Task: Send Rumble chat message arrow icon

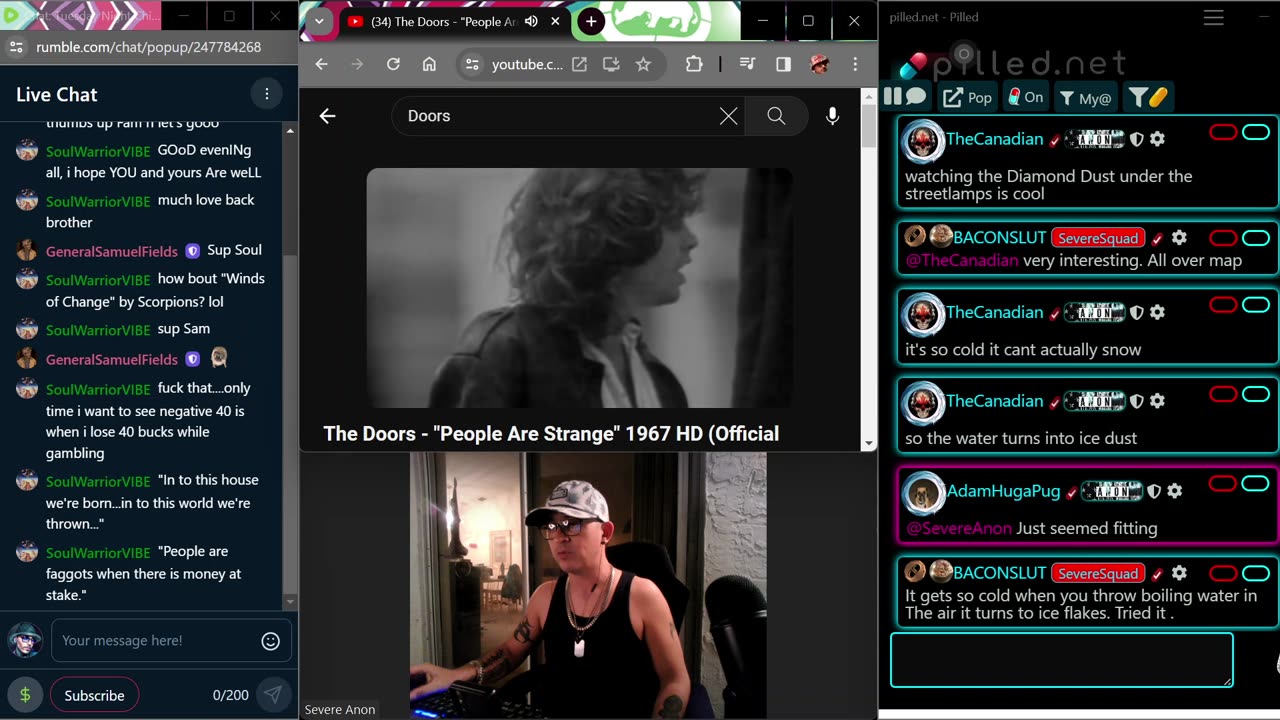Action: tap(272, 695)
